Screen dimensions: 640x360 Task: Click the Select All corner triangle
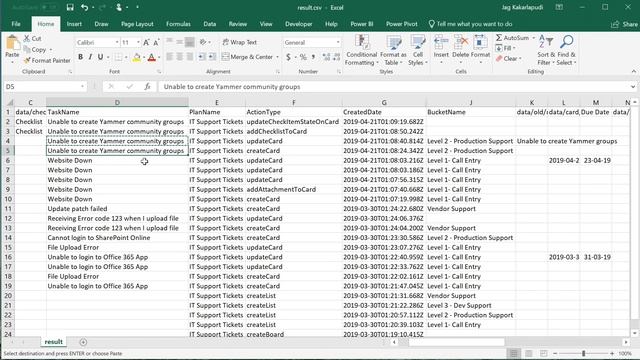[x=9, y=102]
